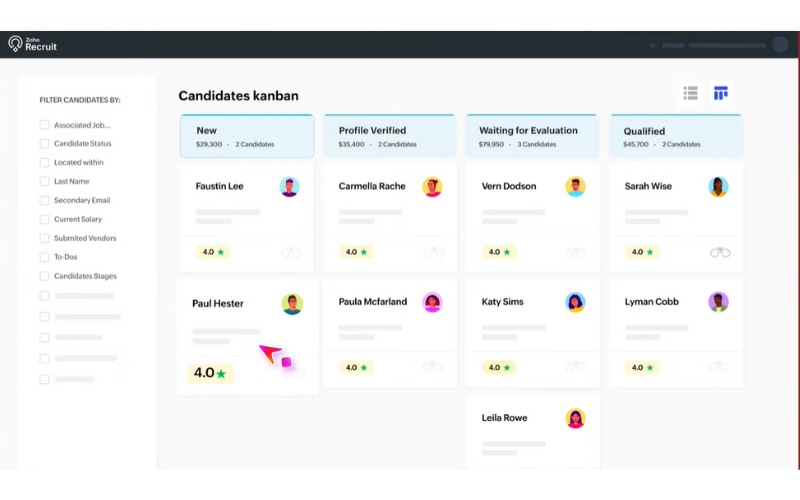Viewport: 800px width, 500px height.
Task: Click binoculars icon on Sarah Wise card
Action: tap(720, 252)
